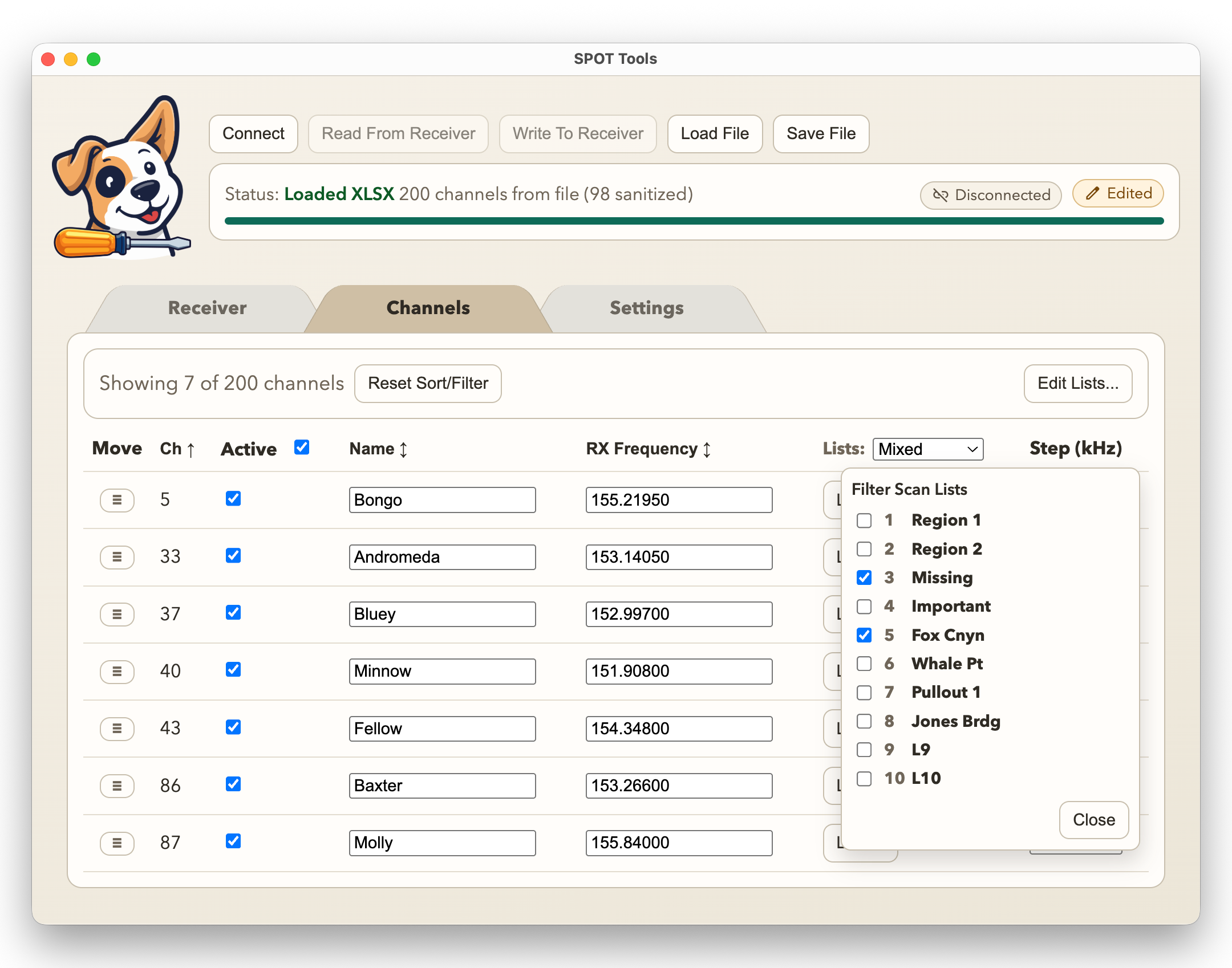Click the Save File button

[821, 134]
